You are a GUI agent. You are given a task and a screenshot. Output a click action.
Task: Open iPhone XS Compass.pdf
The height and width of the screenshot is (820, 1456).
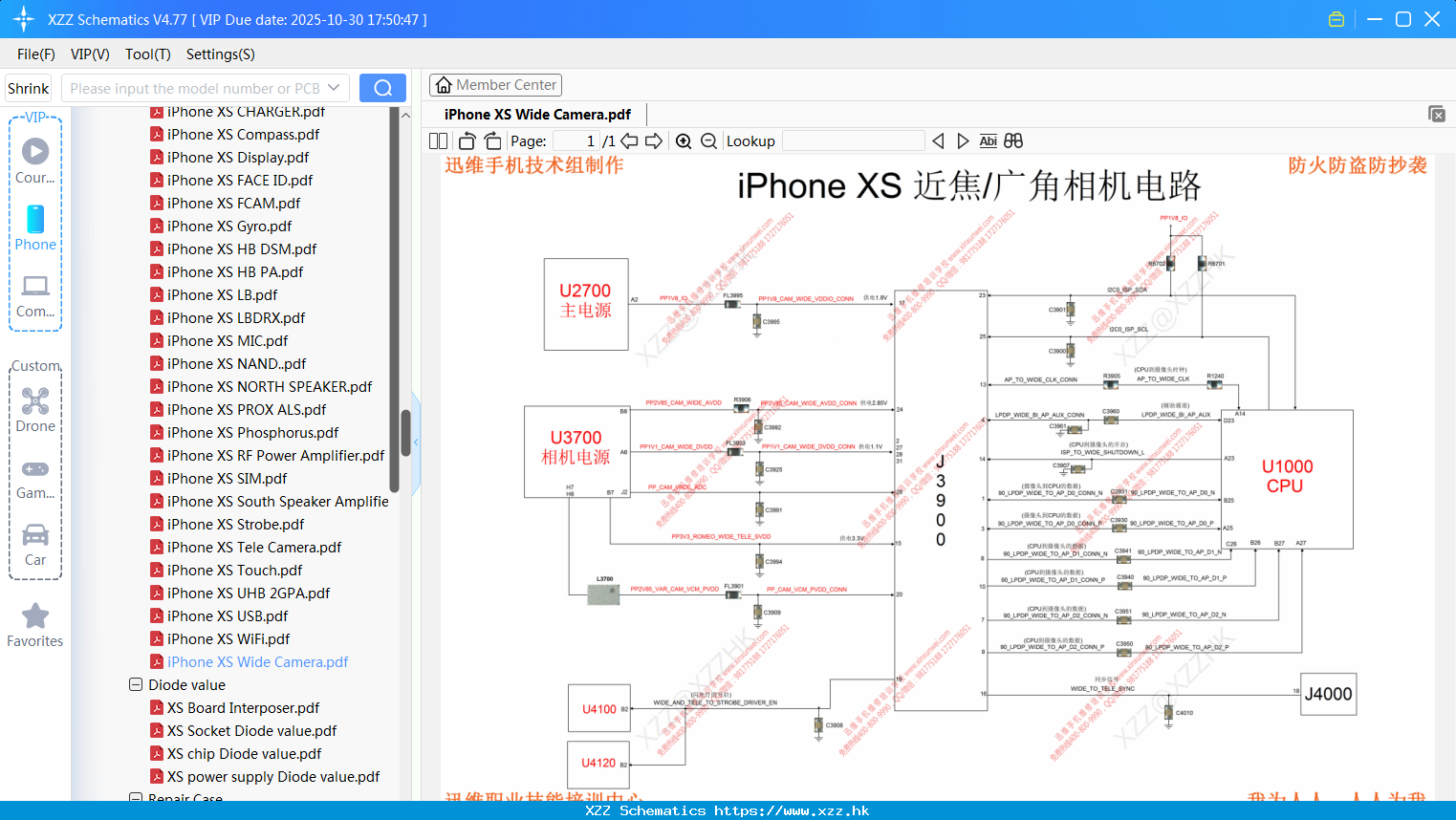243,135
